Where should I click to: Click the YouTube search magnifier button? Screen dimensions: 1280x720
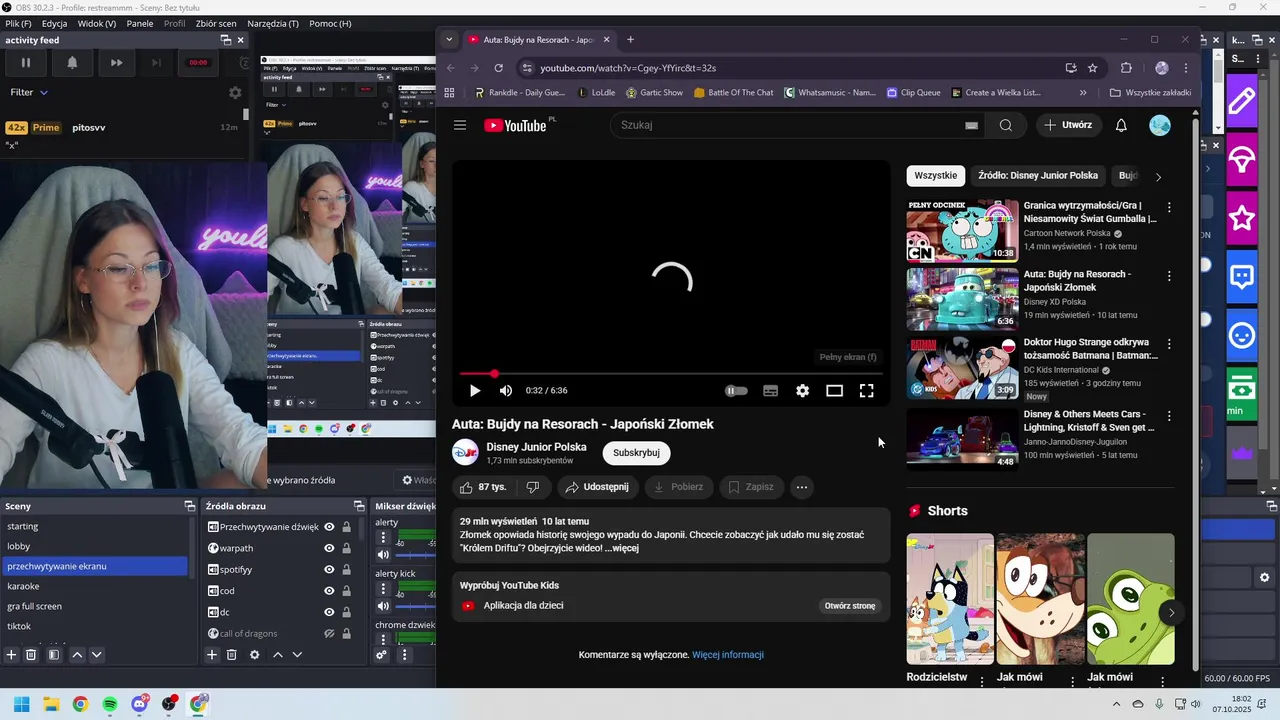[1006, 125]
